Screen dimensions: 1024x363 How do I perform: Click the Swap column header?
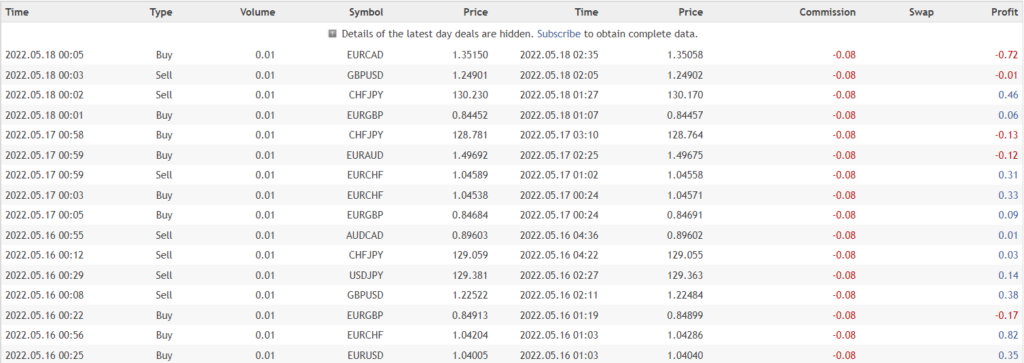921,12
